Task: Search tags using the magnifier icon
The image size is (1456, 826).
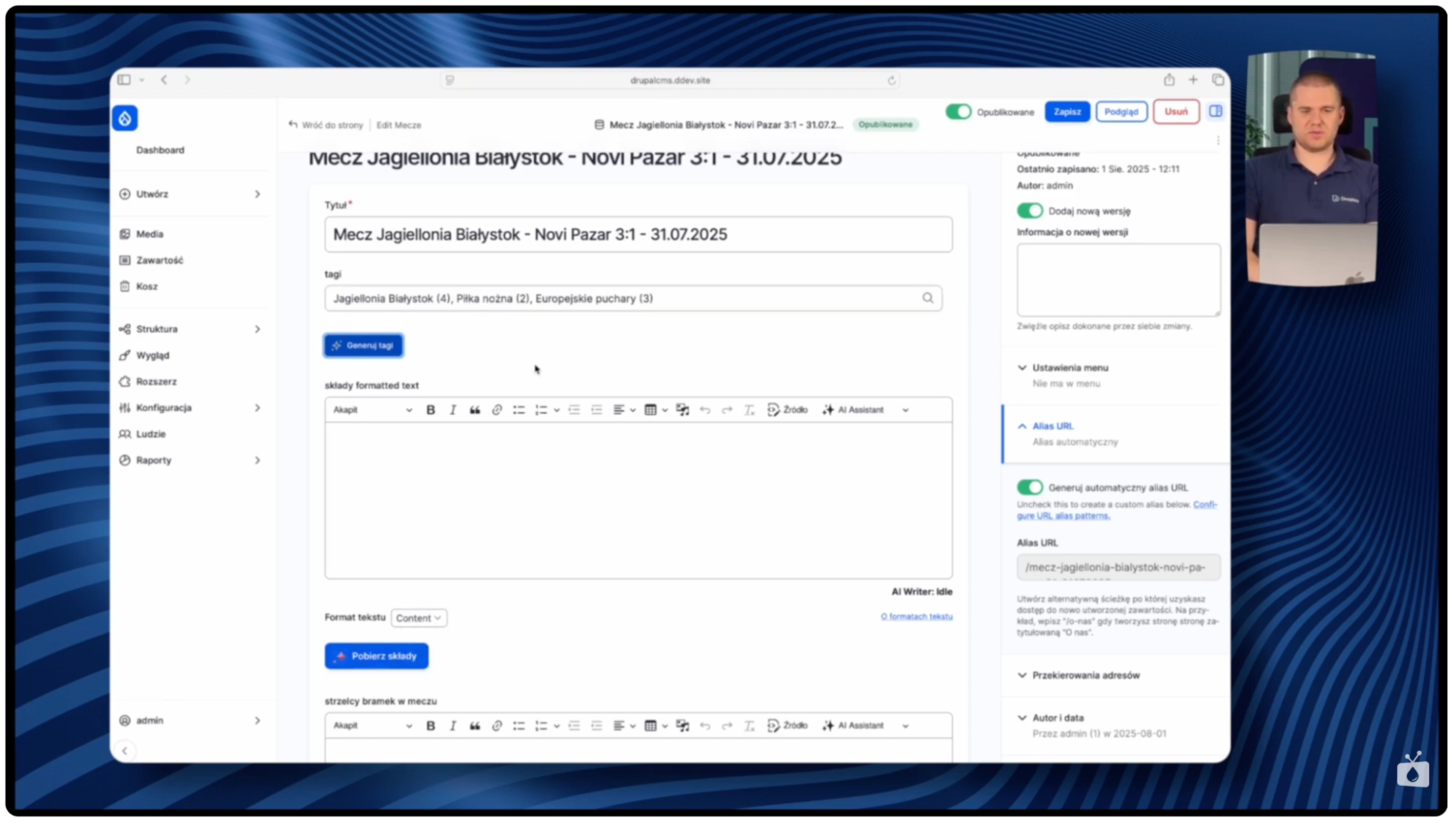Action: pyautogui.click(x=928, y=298)
